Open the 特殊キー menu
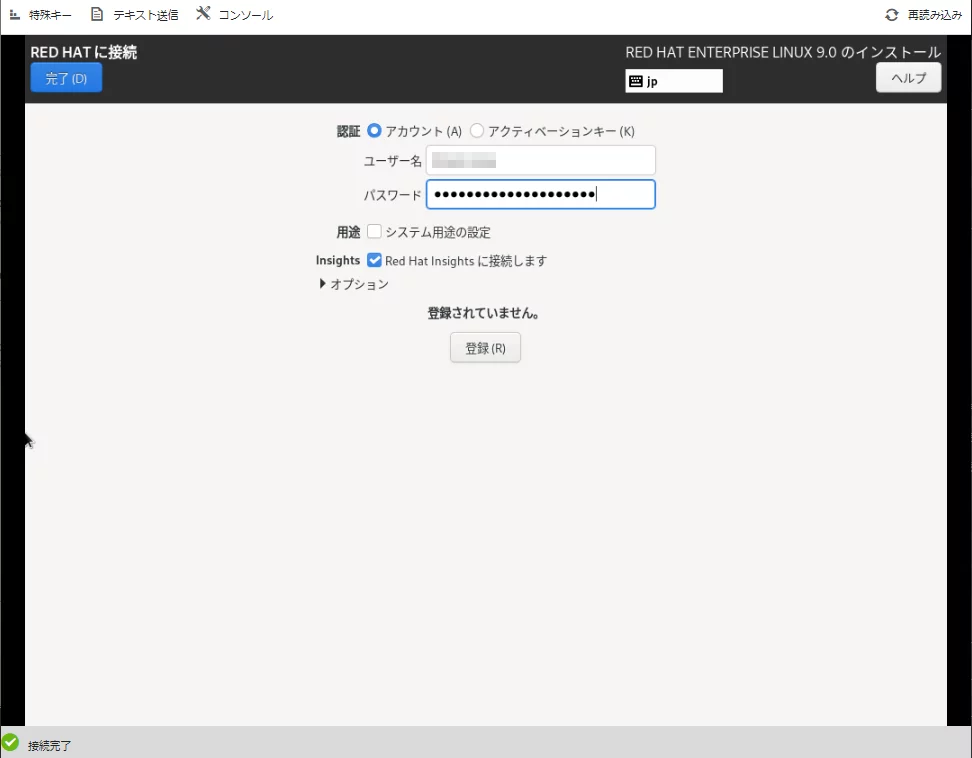Image resolution: width=972 pixels, height=758 pixels. (x=50, y=15)
